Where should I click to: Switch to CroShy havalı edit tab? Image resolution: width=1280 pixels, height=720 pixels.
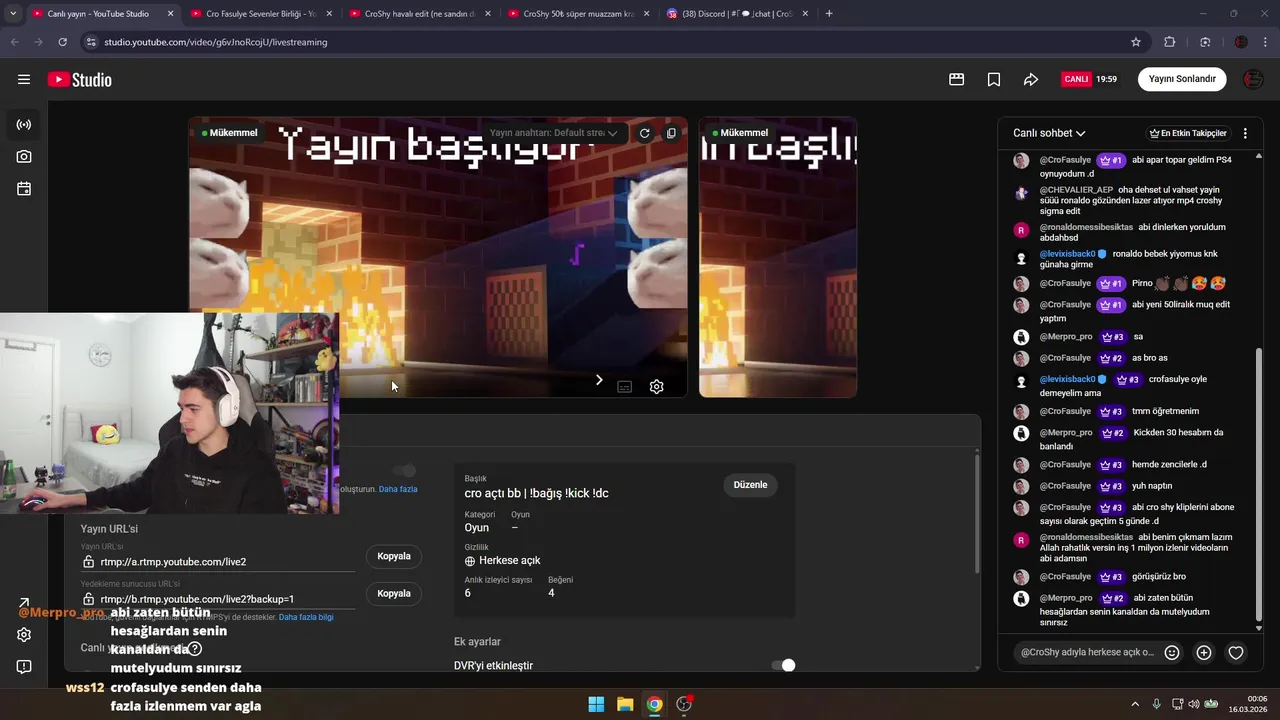click(419, 14)
